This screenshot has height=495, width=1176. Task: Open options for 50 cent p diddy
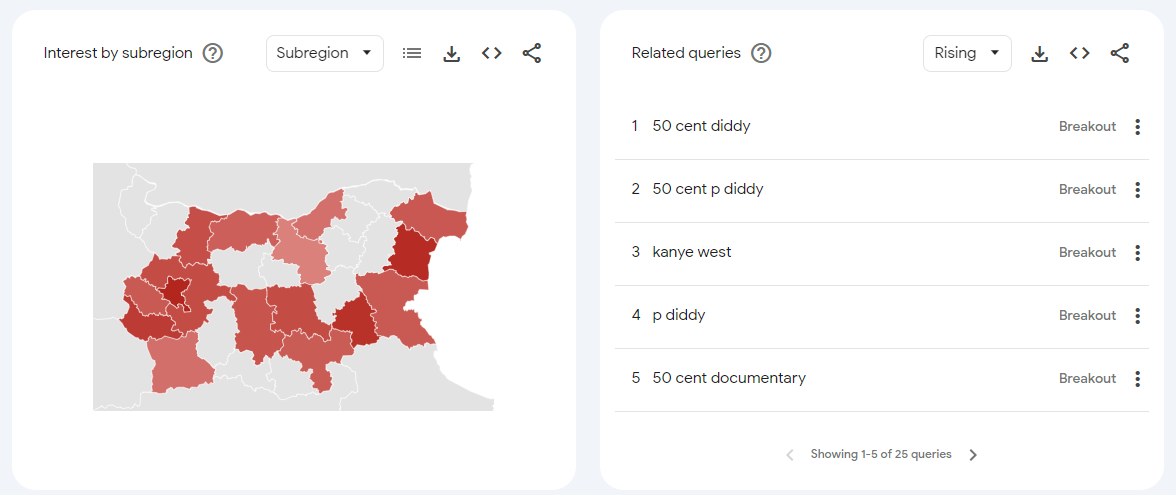click(x=1138, y=190)
